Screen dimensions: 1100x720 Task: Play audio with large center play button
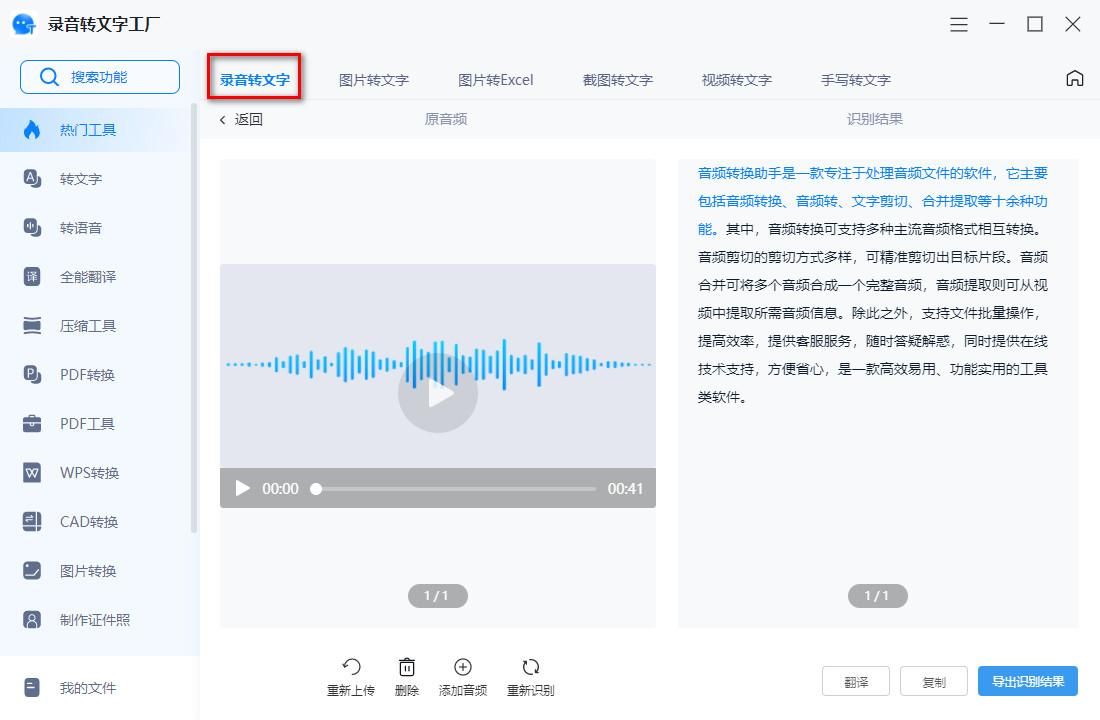[438, 393]
